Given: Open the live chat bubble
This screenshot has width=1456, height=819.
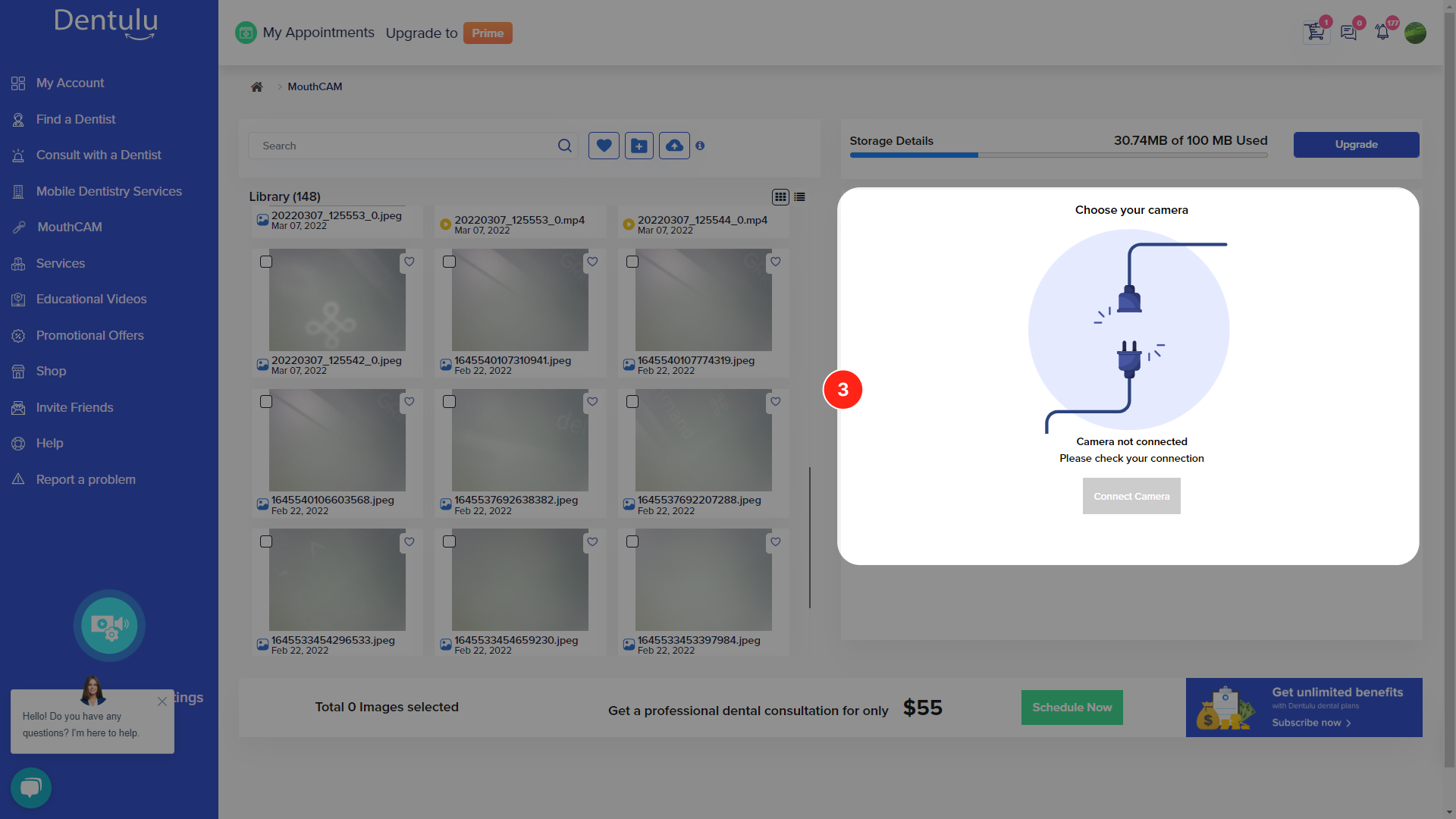Looking at the screenshot, I should [31, 787].
